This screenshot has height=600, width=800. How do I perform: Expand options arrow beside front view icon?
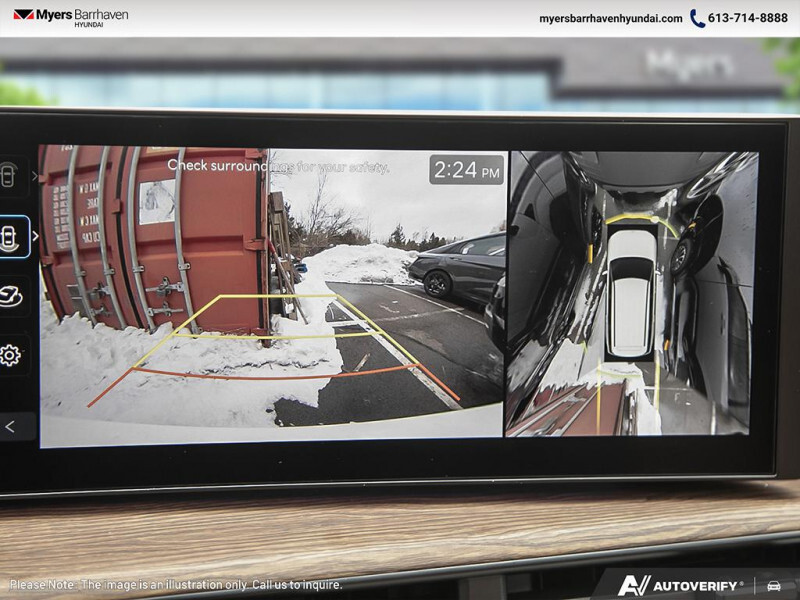coord(34,176)
